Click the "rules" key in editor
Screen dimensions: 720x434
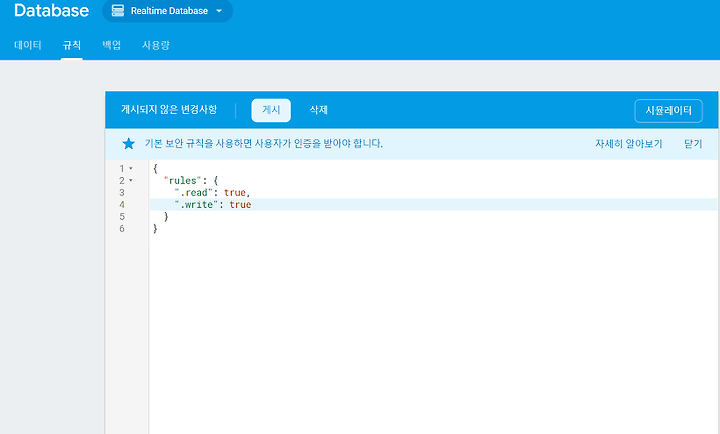tap(182, 180)
